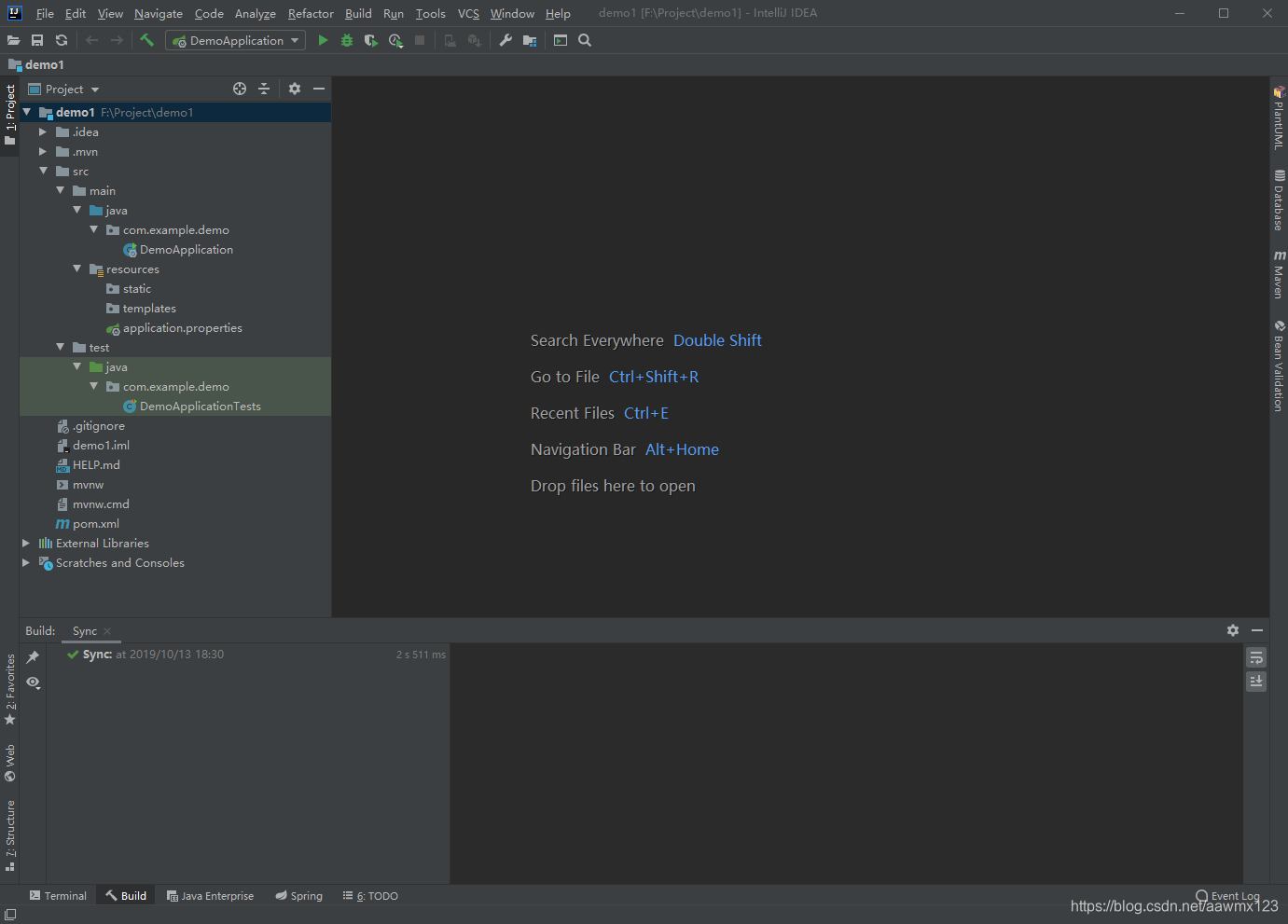
Task: Select pom.xml in project tree
Action: click(x=95, y=523)
